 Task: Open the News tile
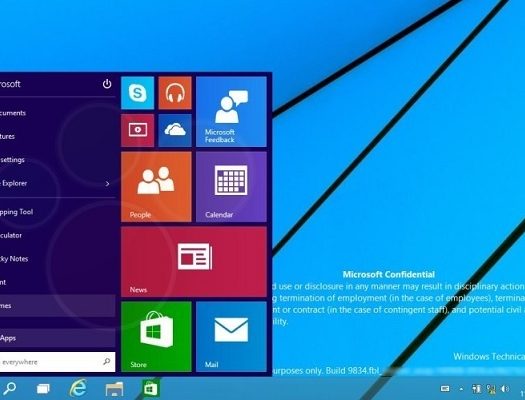click(194, 261)
